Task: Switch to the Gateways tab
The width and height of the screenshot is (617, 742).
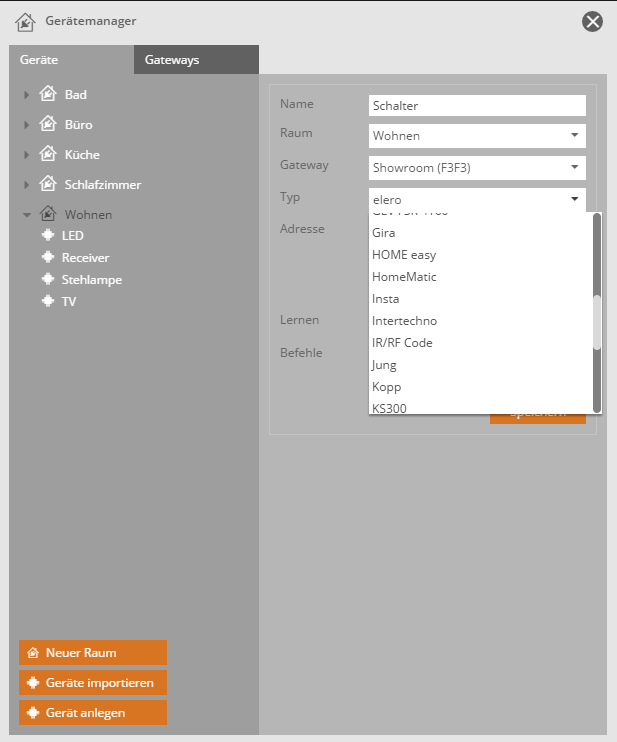Action: pos(172,60)
